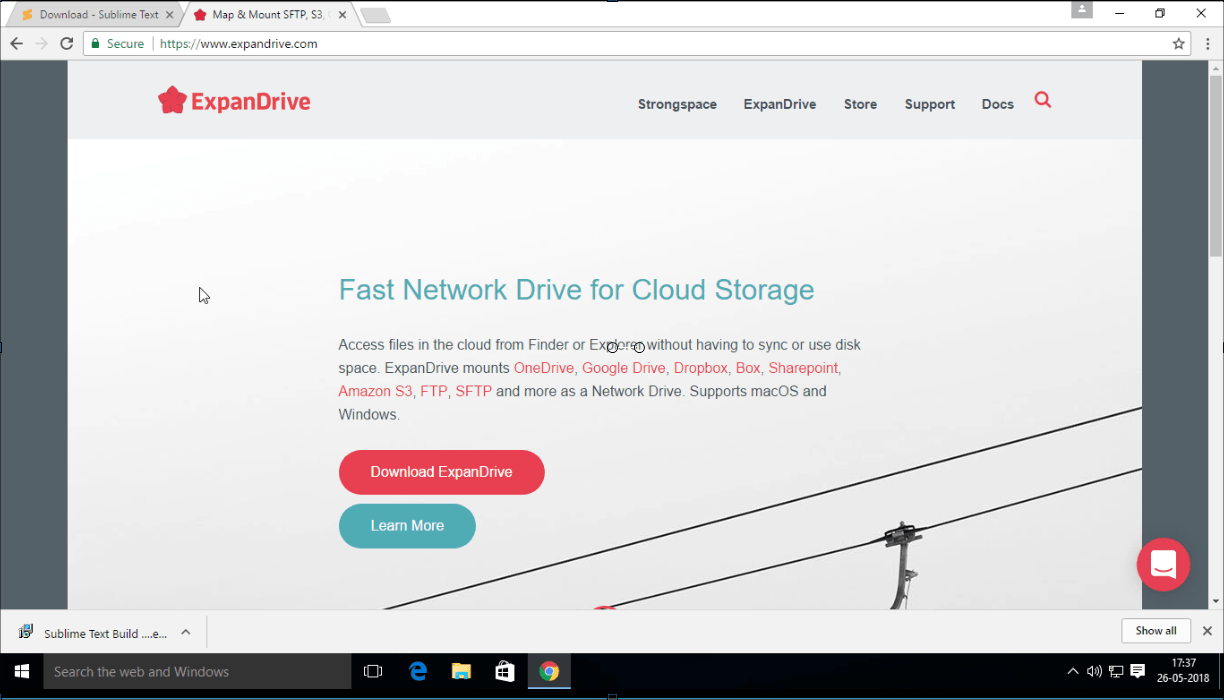Close the Download - Sublime Text tab
Screen dimensions: 1224x700
pos(170,15)
